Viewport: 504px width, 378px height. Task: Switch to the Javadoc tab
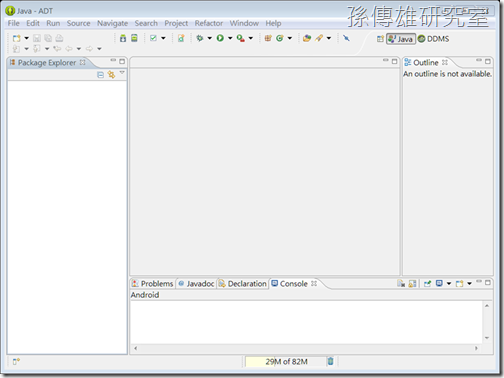[196, 284]
